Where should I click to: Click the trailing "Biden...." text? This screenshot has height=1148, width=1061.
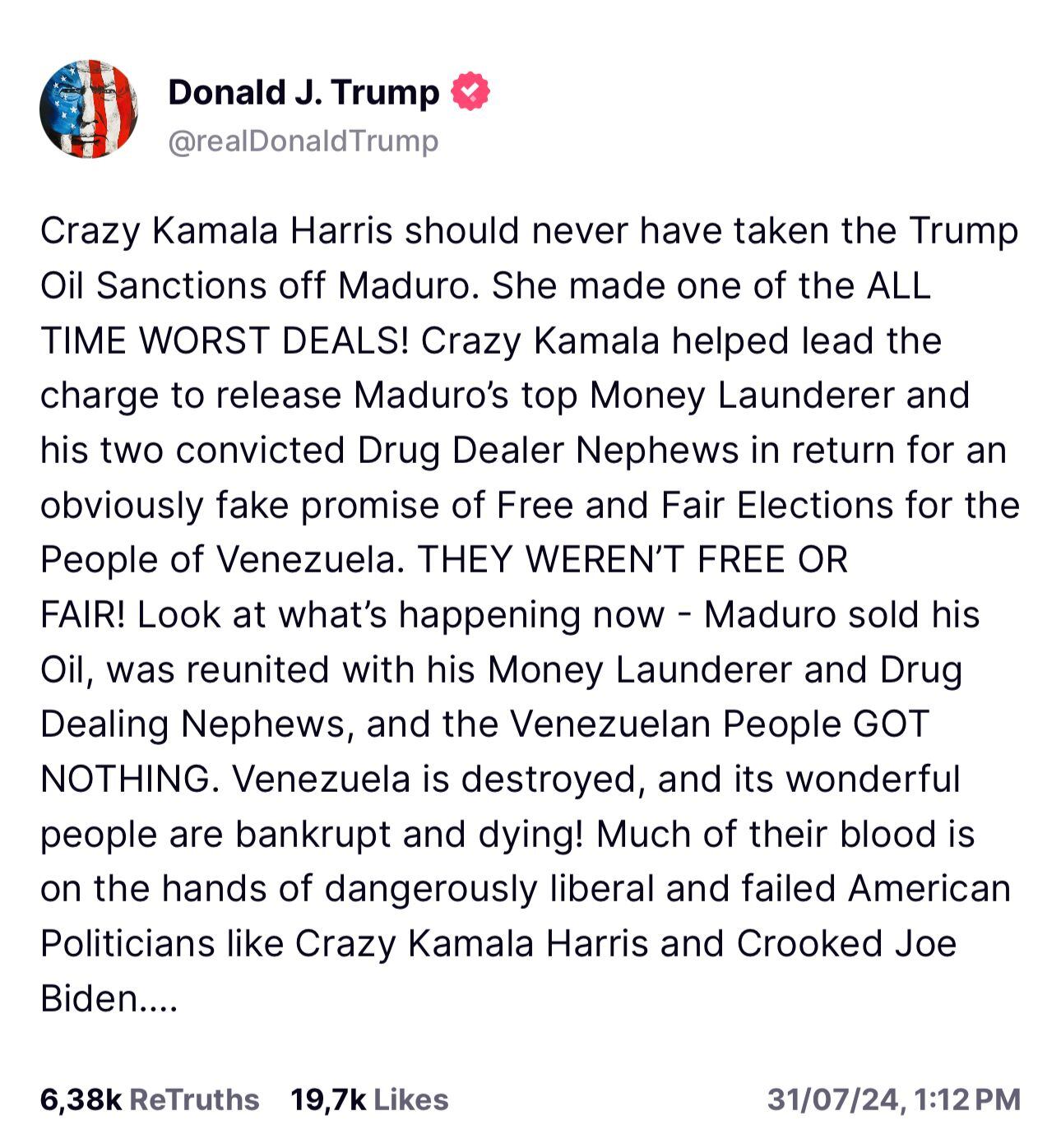click(x=109, y=998)
